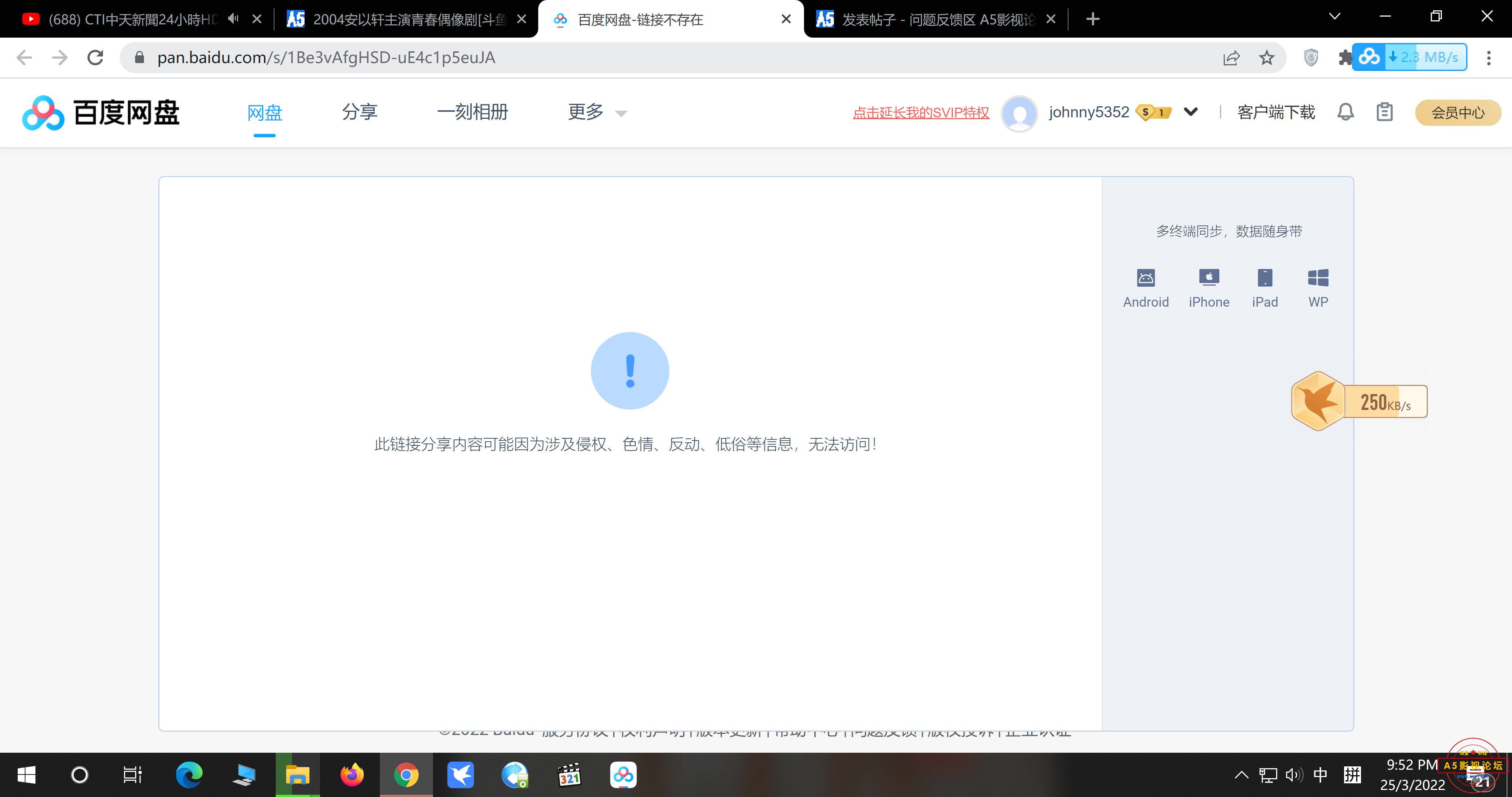
Task: Download the WP client
Action: click(x=1318, y=288)
